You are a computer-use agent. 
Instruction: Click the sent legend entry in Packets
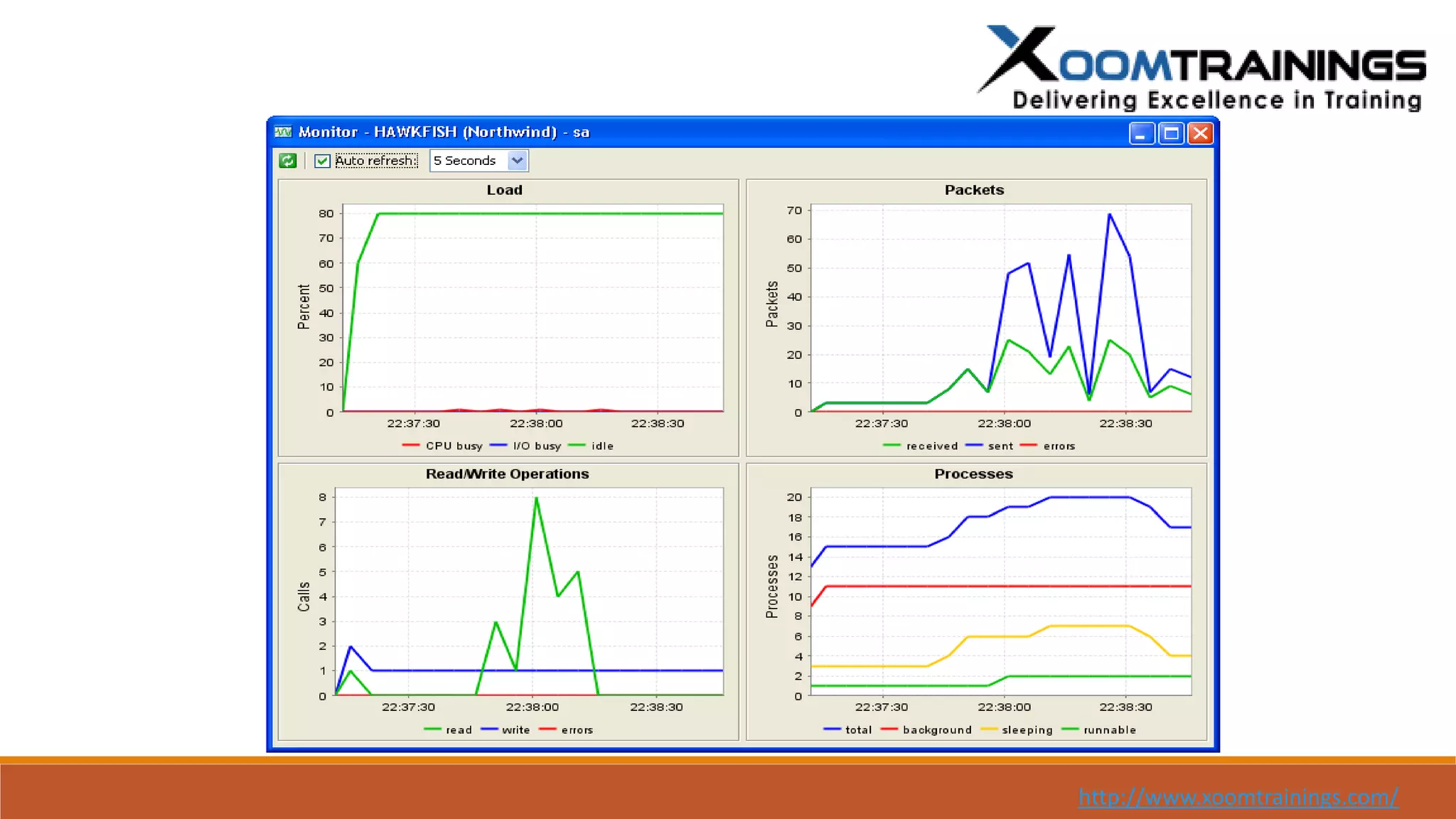[1000, 446]
